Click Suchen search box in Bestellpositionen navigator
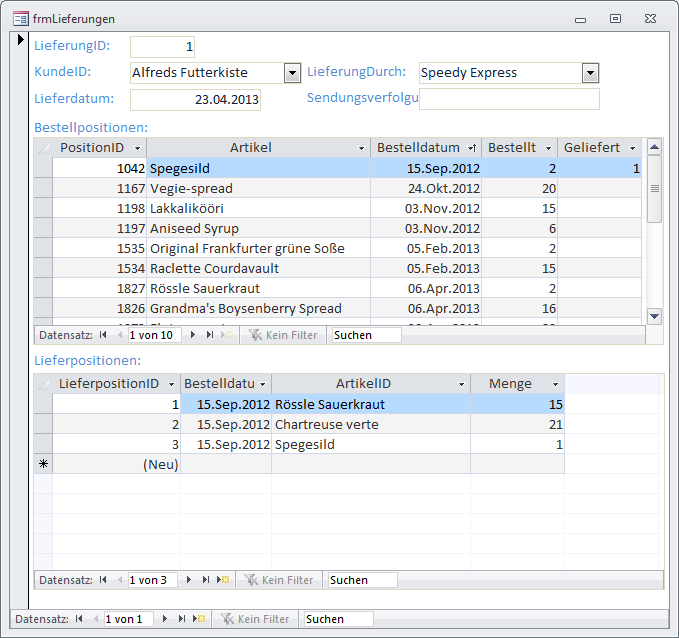 click(x=366, y=335)
